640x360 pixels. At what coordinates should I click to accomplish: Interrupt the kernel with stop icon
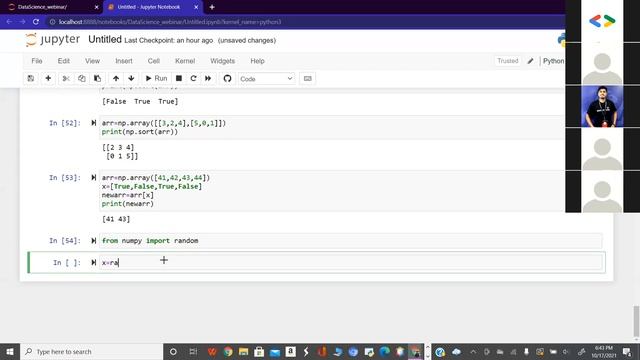(x=179, y=78)
